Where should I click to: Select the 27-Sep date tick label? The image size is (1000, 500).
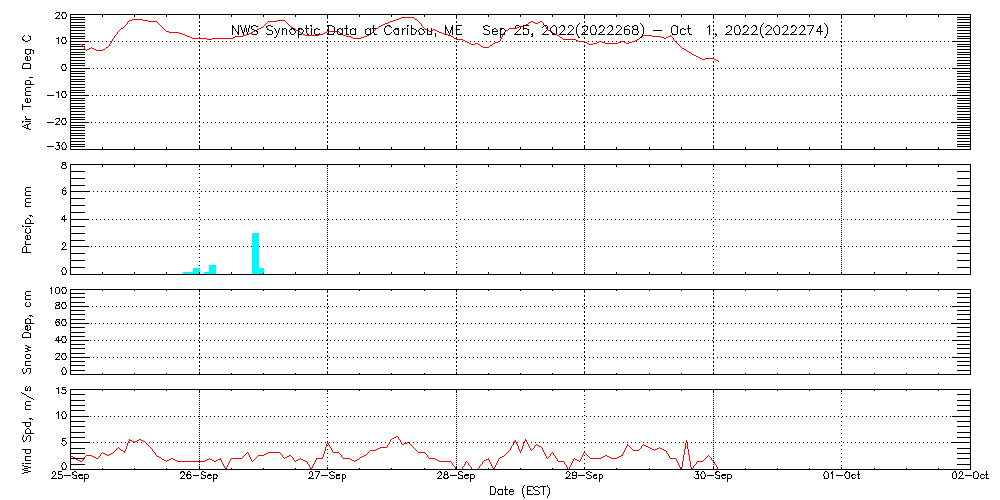327,475
